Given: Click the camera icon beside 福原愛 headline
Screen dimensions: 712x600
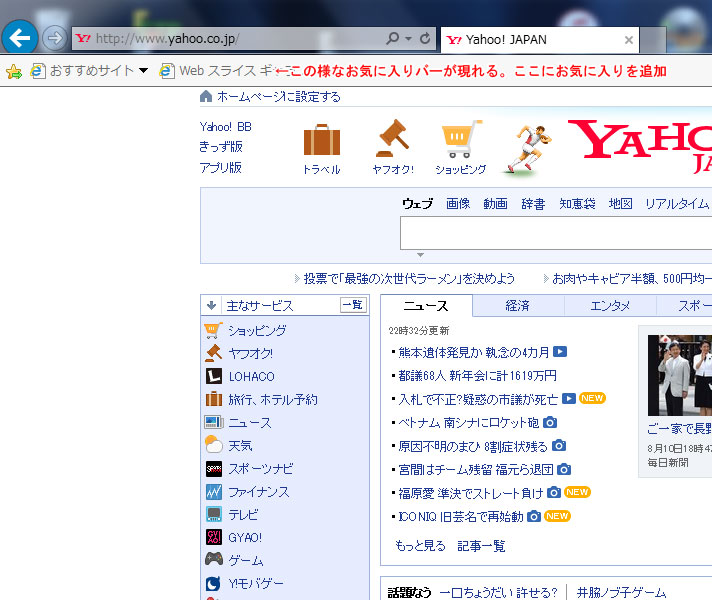Looking at the screenshot, I should point(553,493).
